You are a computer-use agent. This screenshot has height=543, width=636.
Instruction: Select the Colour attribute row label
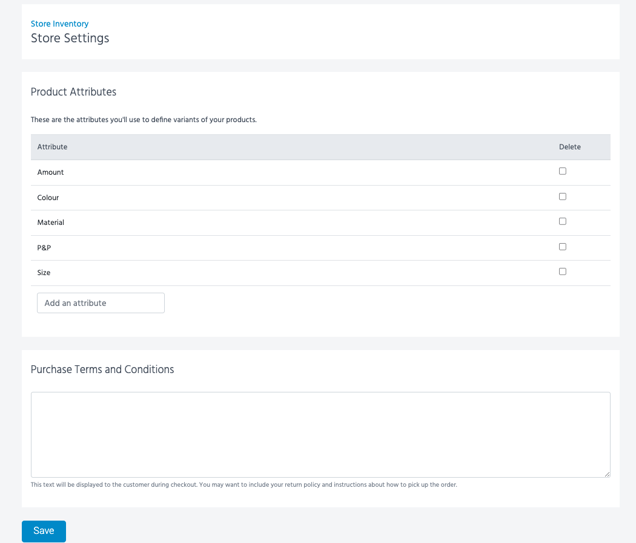point(48,198)
